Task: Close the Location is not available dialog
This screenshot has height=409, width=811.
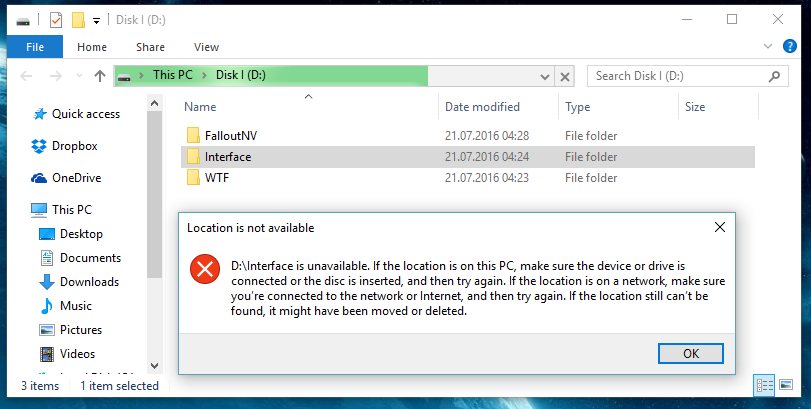Action: (x=719, y=227)
